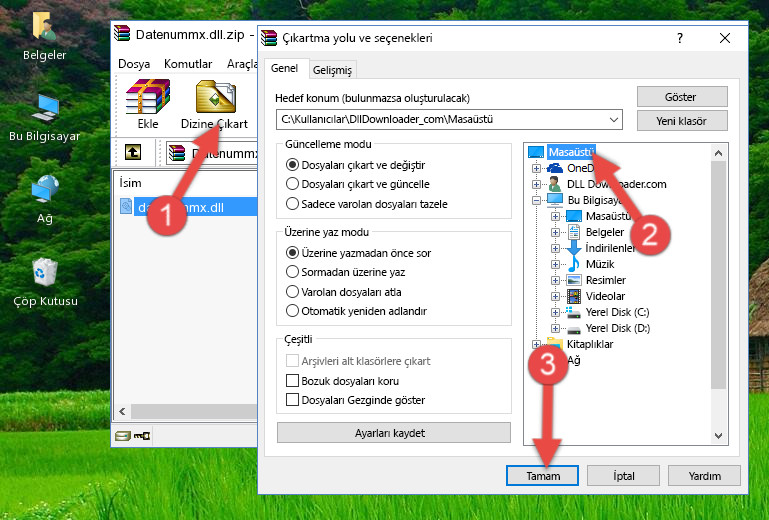This screenshot has width=769, height=520.
Task: Go up one folder level in WinRAR
Action: (x=133, y=152)
